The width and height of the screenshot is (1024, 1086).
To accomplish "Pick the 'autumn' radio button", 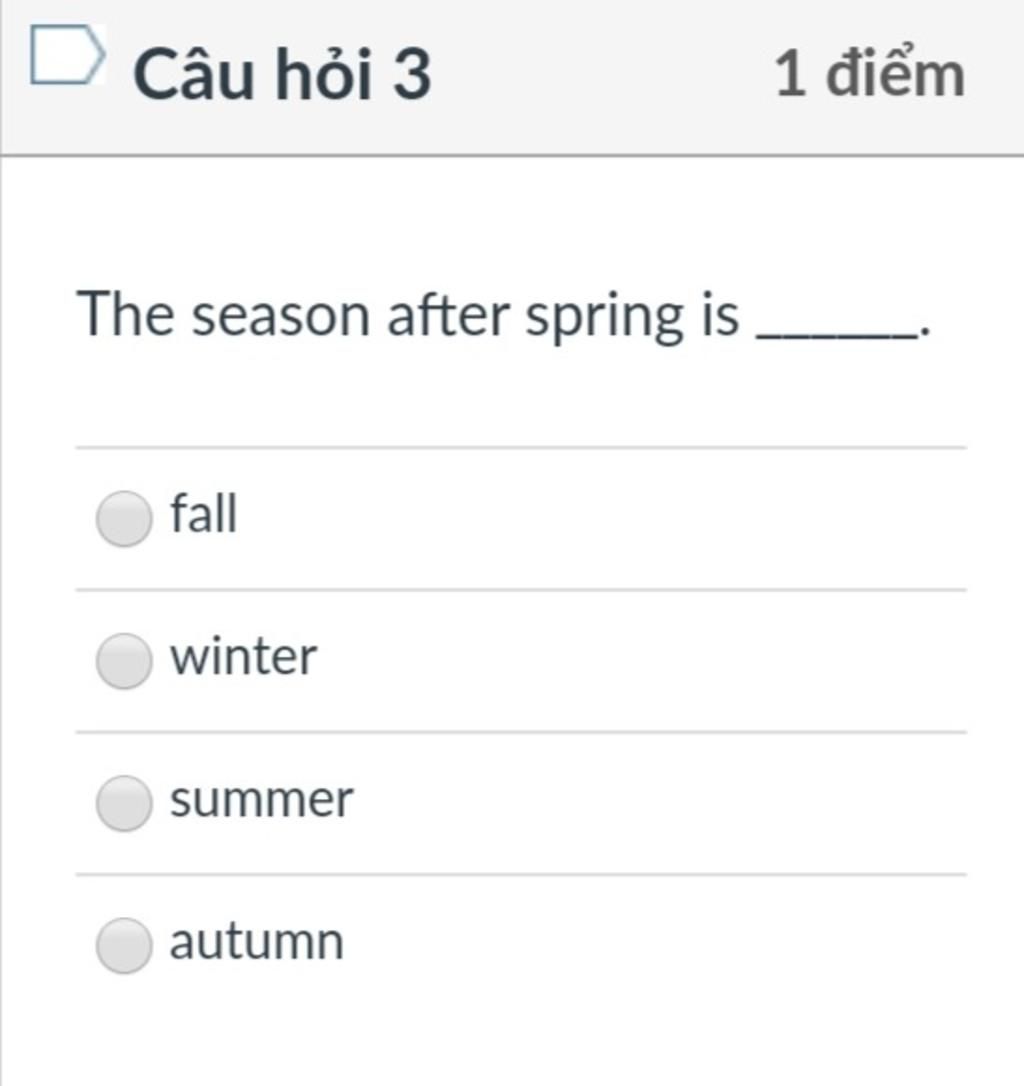I will (124, 945).
